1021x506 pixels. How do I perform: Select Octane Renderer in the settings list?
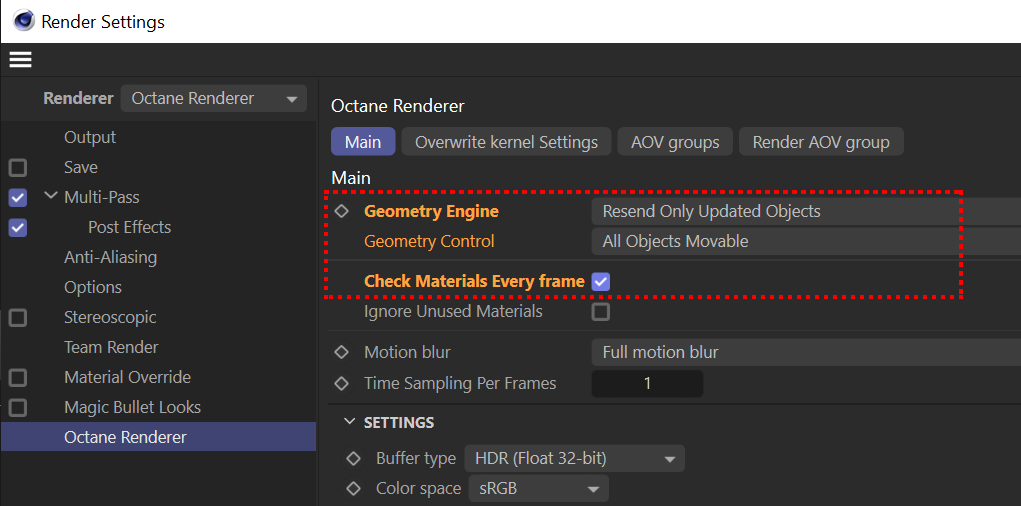pos(158,437)
